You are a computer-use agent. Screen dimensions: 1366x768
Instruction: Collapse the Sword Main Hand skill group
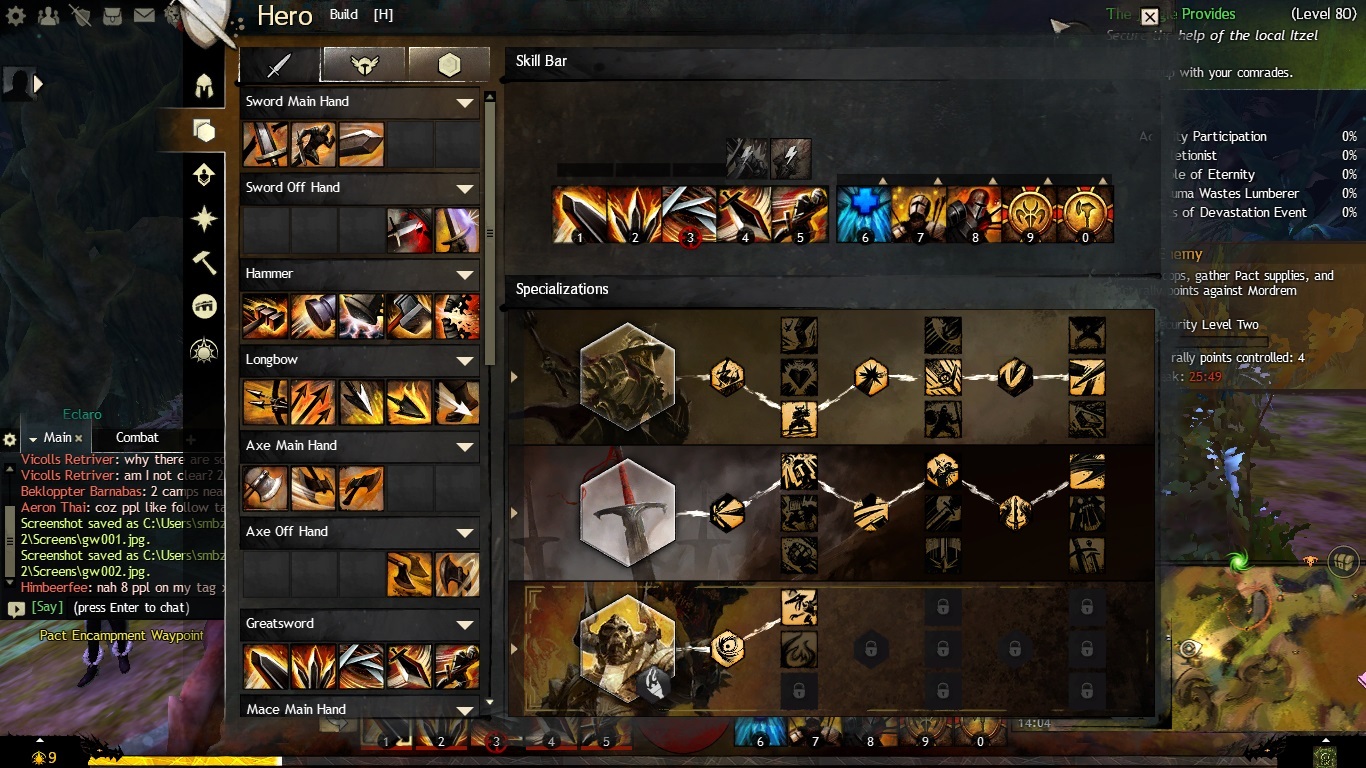464,102
